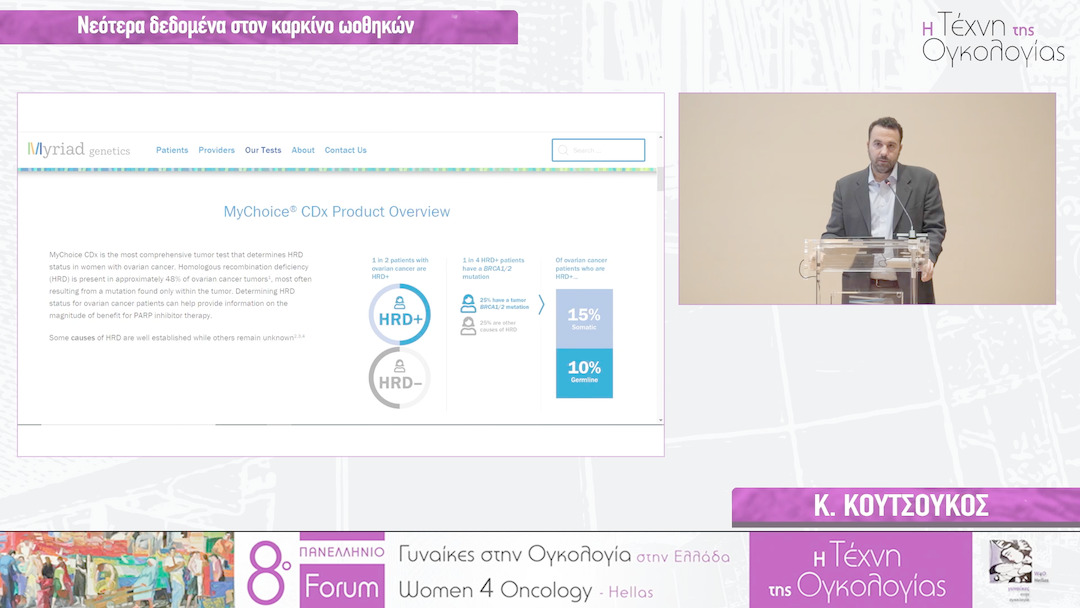1080x608 pixels.
Task: Click the blue BRCA1/2 patient icon
Action: pyautogui.click(x=468, y=304)
